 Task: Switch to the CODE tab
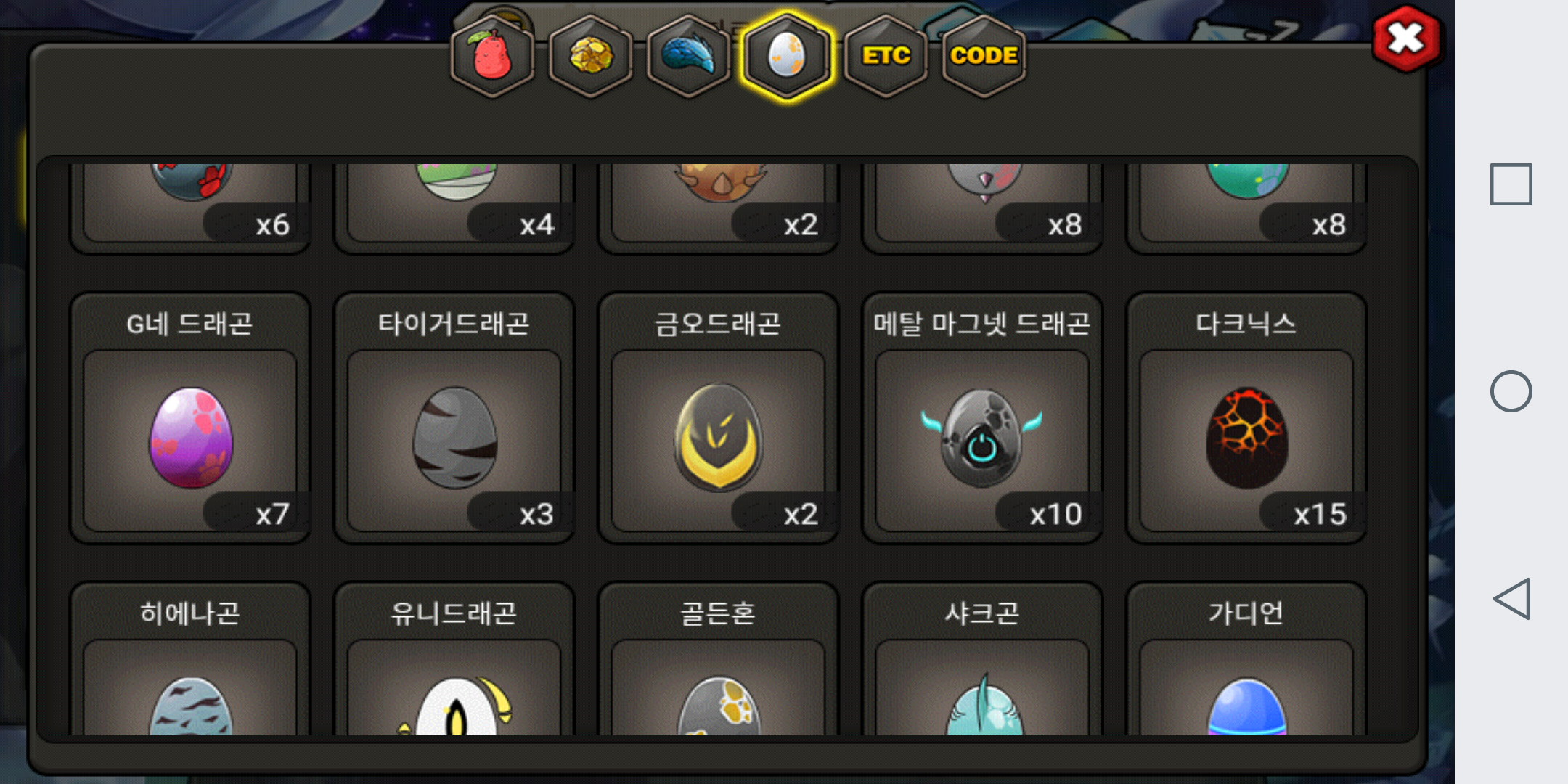click(984, 56)
